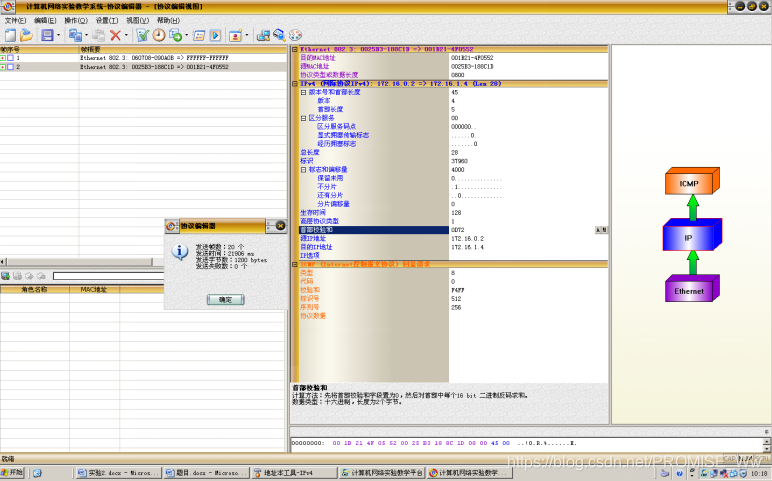
Task: Open the send frame dropdown arrow
Action: (x=186, y=35)
